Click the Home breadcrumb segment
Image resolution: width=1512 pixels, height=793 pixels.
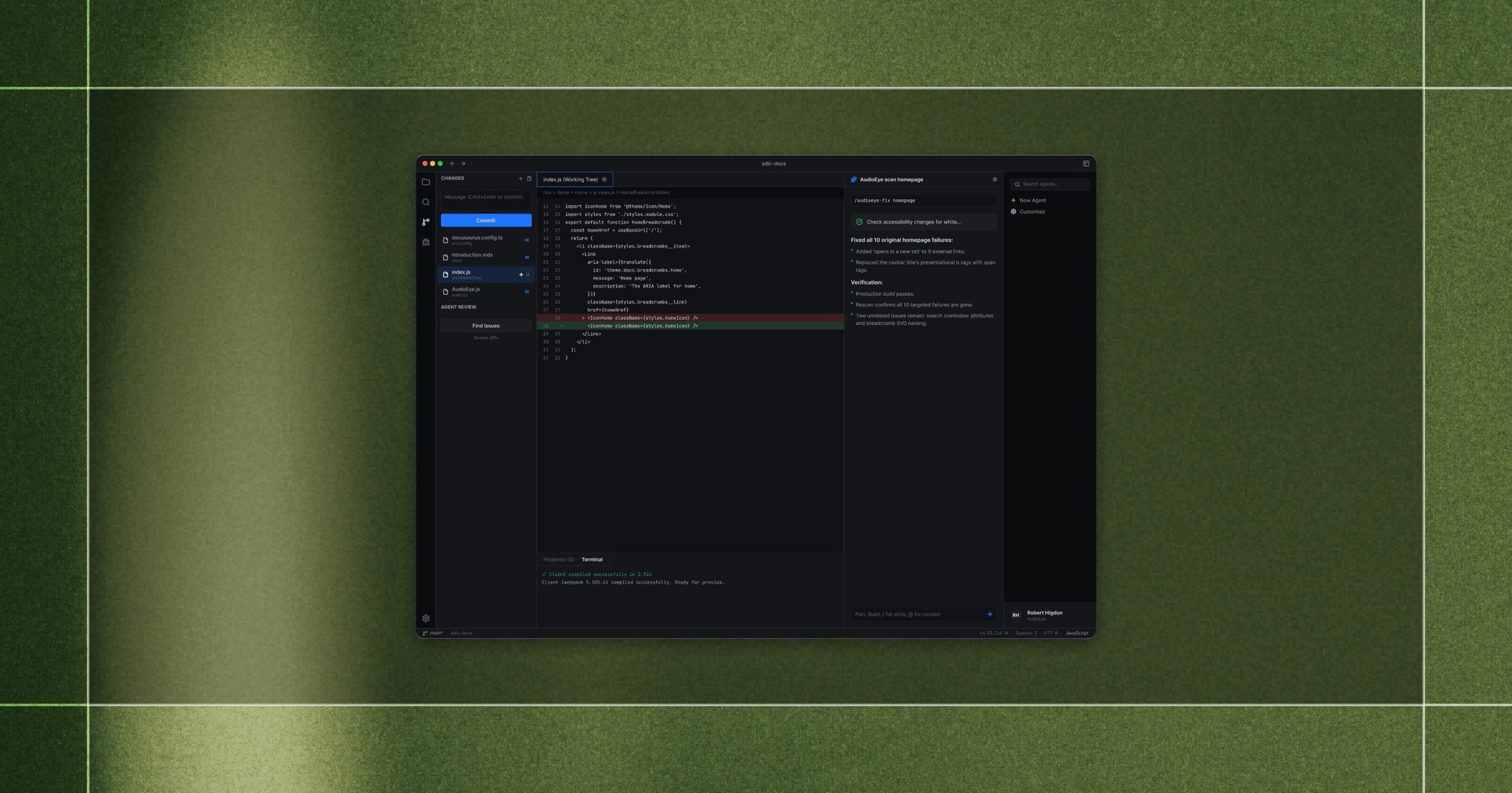[x=580, y=192]
